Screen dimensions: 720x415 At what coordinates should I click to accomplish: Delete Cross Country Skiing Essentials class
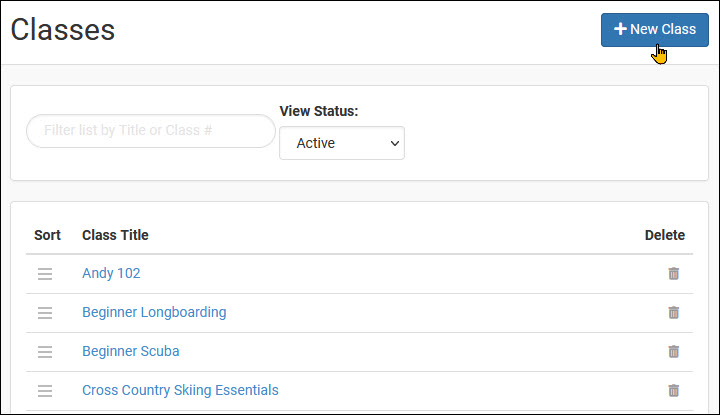[674, 391]
